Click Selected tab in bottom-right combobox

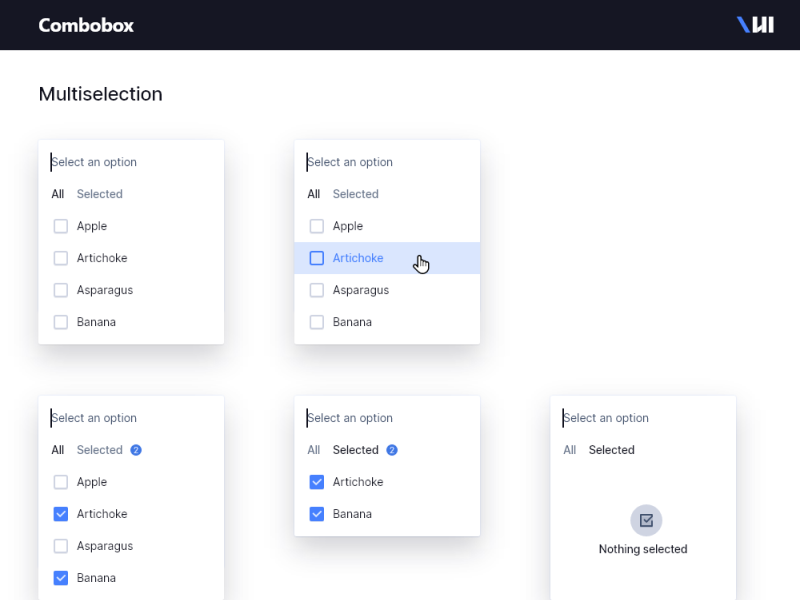[x=612, y=450]
